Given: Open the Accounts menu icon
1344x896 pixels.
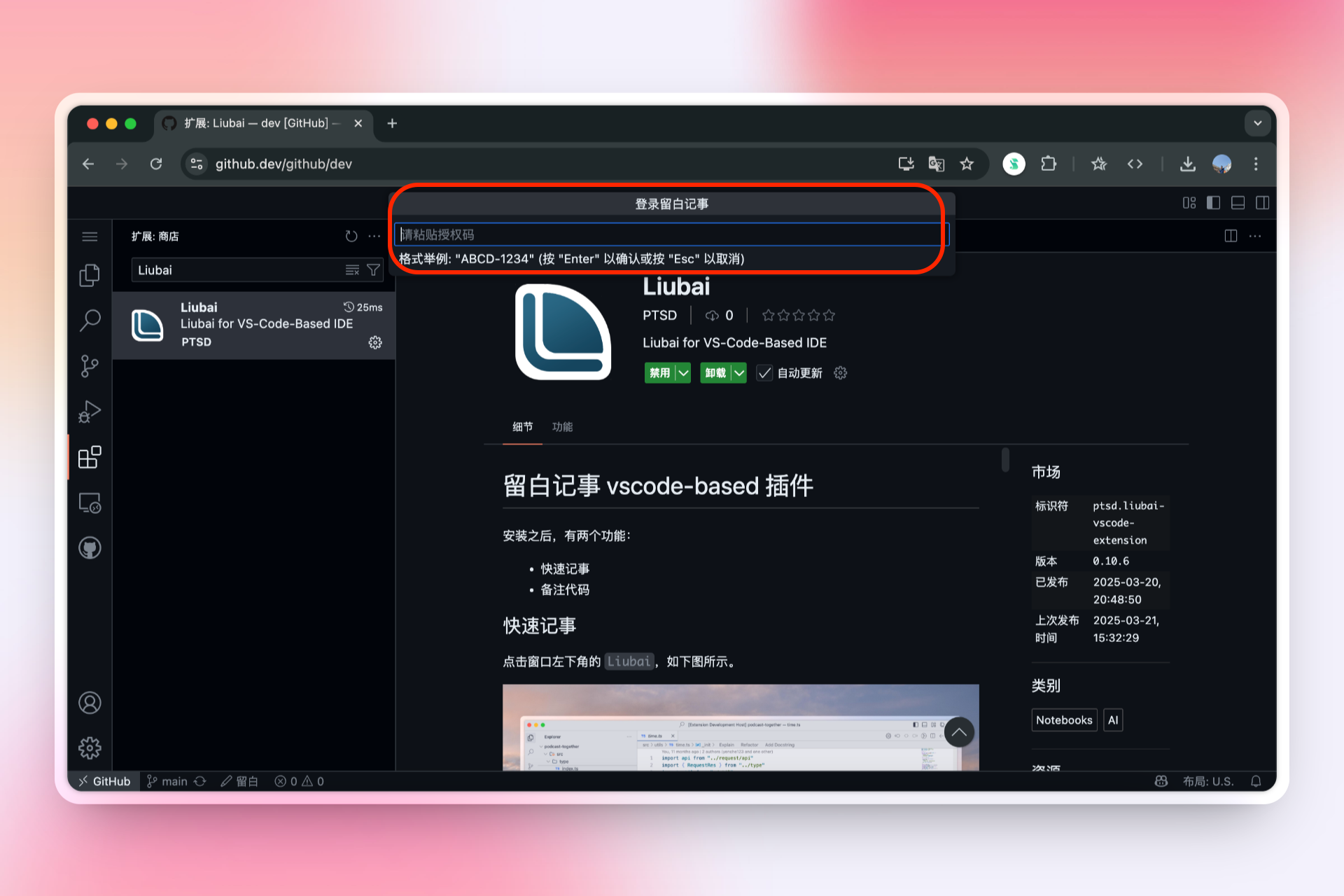Looking at the screenshot, I should click(x=90, y=703).
